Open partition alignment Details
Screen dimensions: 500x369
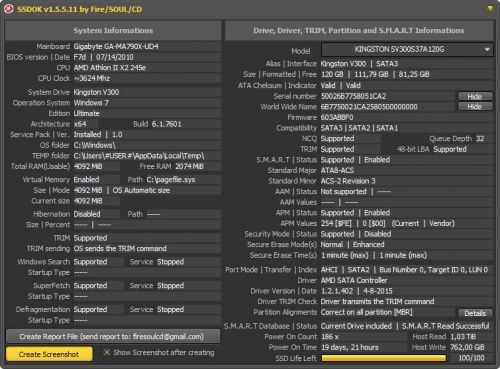click(x=475, y=313)
